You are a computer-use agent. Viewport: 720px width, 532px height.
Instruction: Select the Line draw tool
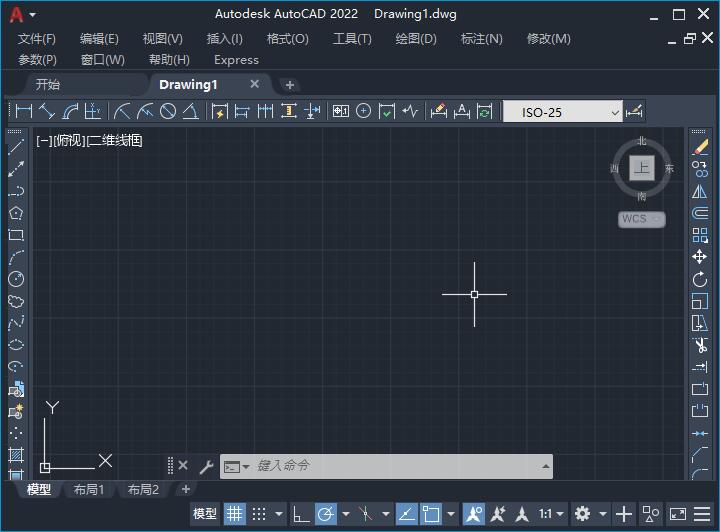(x=16, y=147)
